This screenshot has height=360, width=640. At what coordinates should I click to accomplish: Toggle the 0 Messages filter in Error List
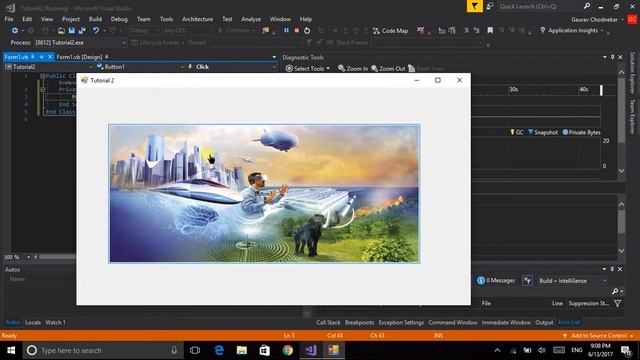(496, 281)
